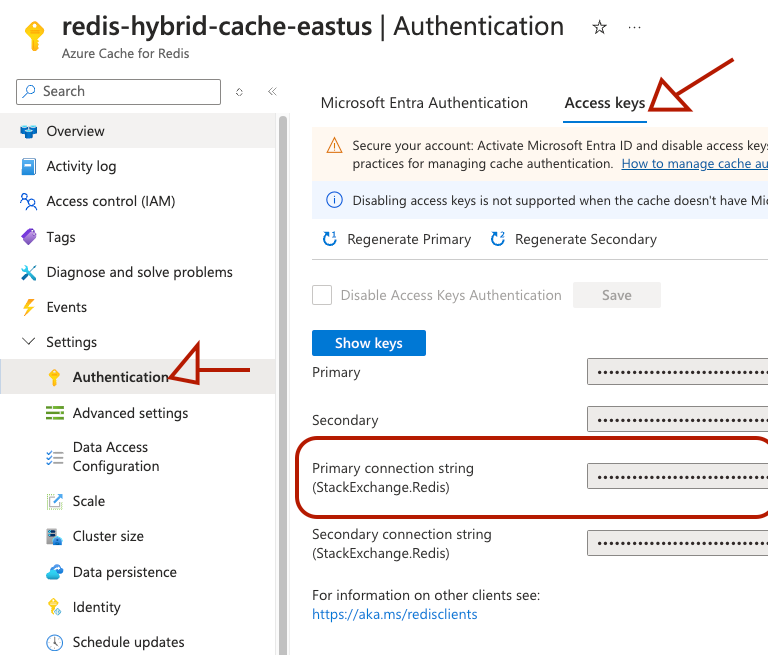The image size is (768, 655).
Task: Click the orange warning triangle icon
Action: point(335,146)
